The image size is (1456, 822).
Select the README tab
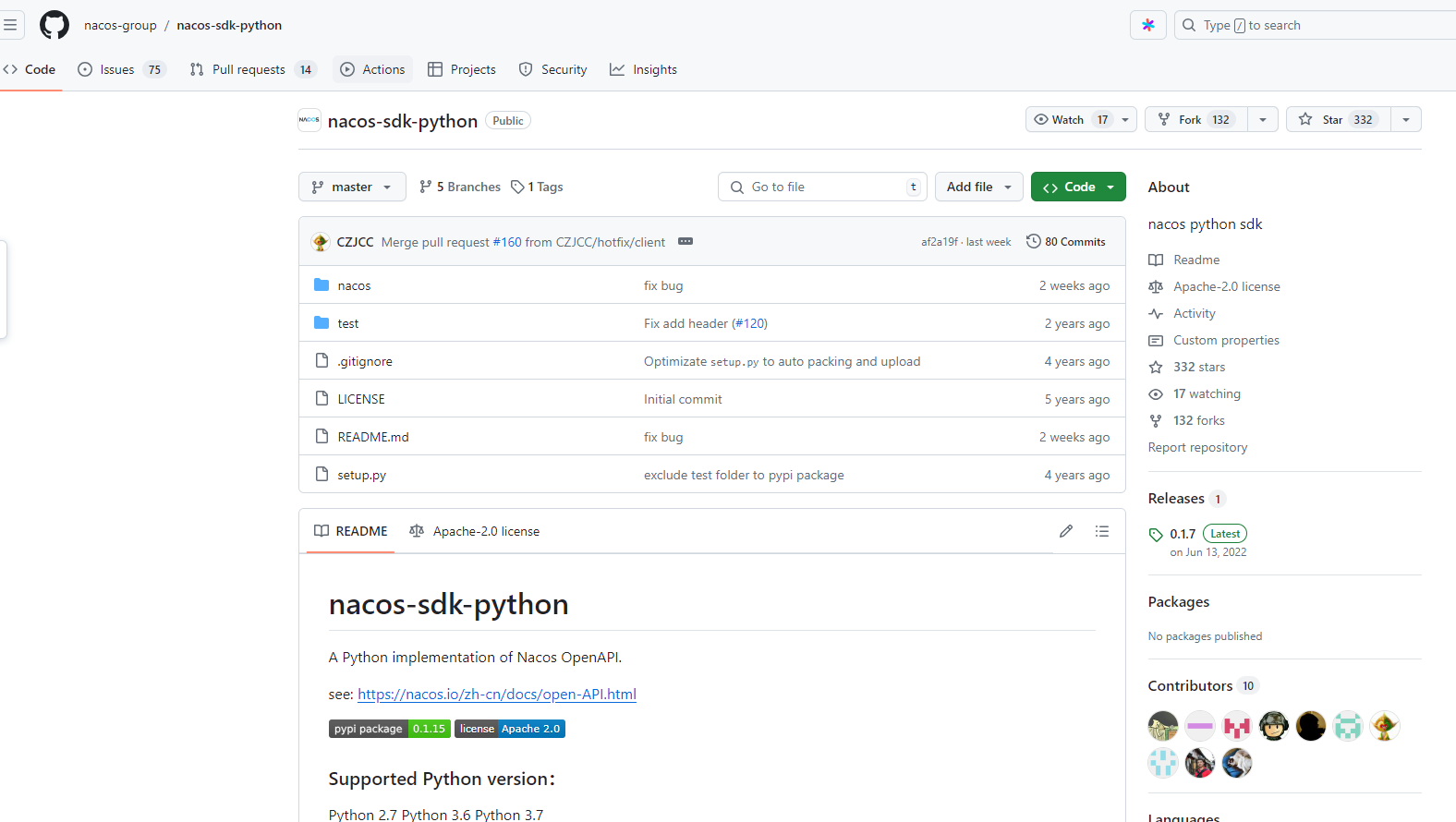tap(351, 531)
